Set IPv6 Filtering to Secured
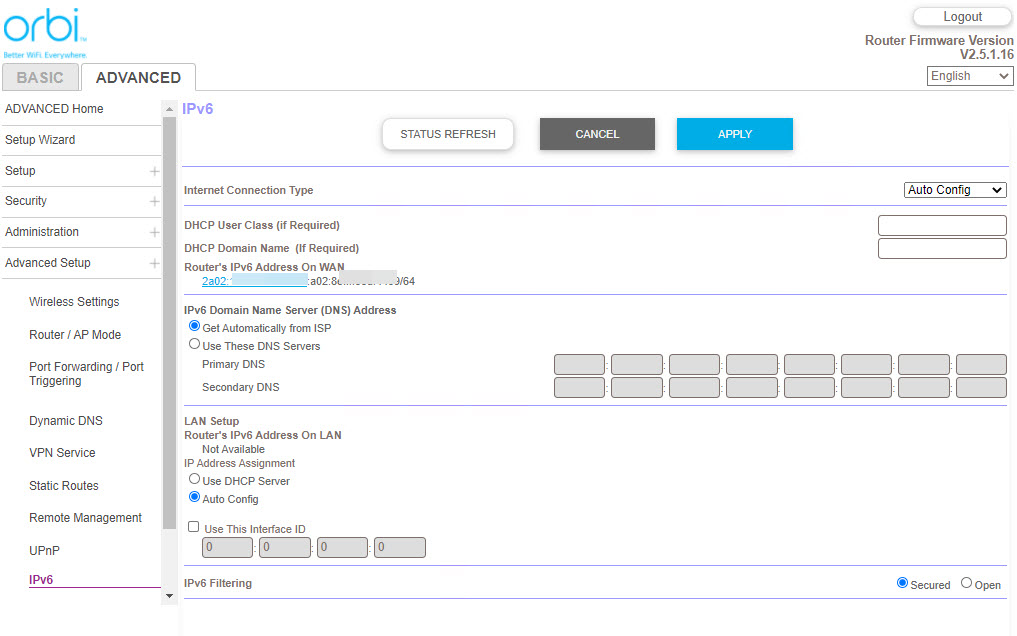1017x636 pixels. coord(902,583)
